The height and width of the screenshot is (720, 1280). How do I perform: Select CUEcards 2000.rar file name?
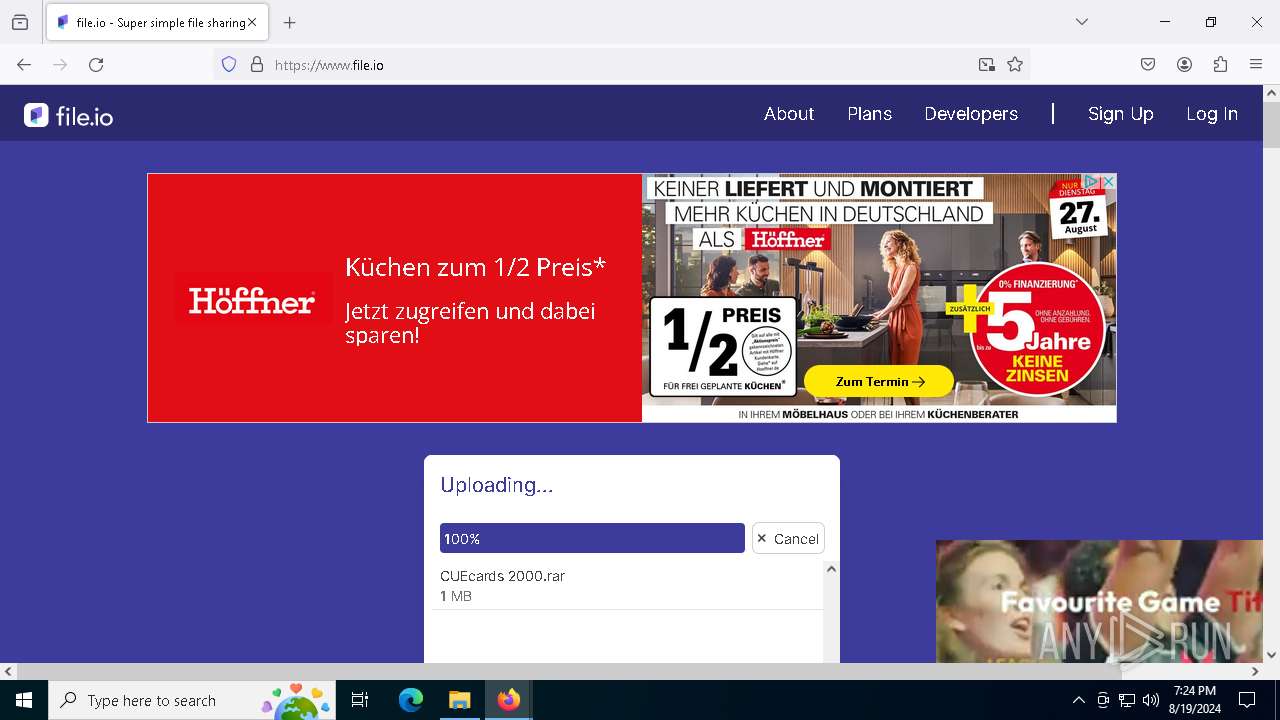click(x=502, y=576)
